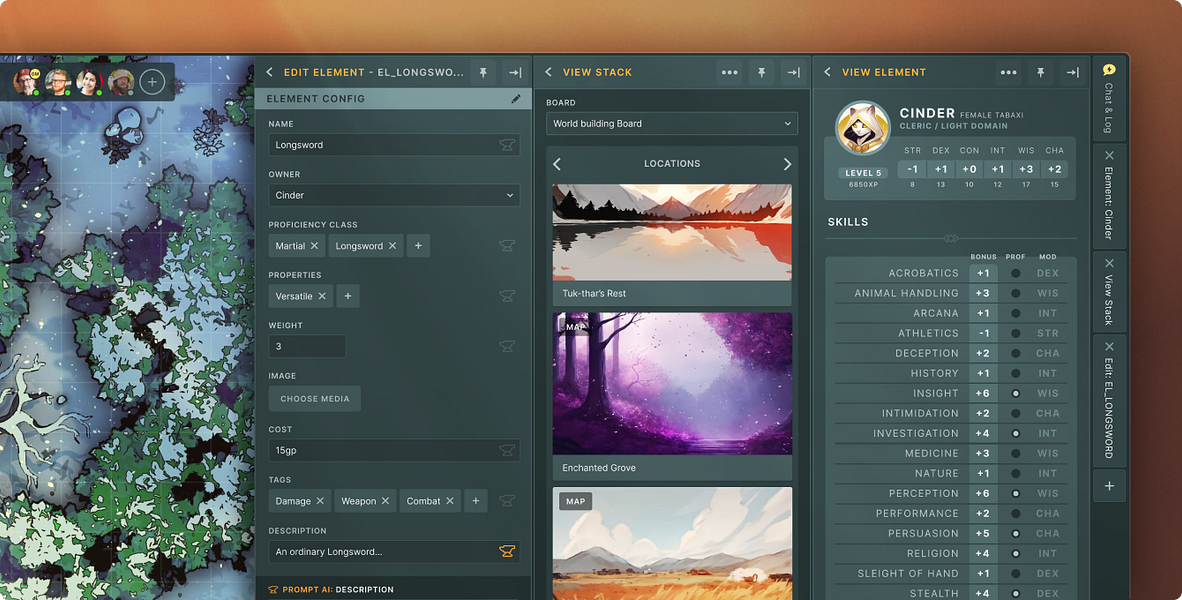This screenshot has width=1182, height=600.
Task: Click the anvil icon next to Name field
Action: click(x=507, y=145)
